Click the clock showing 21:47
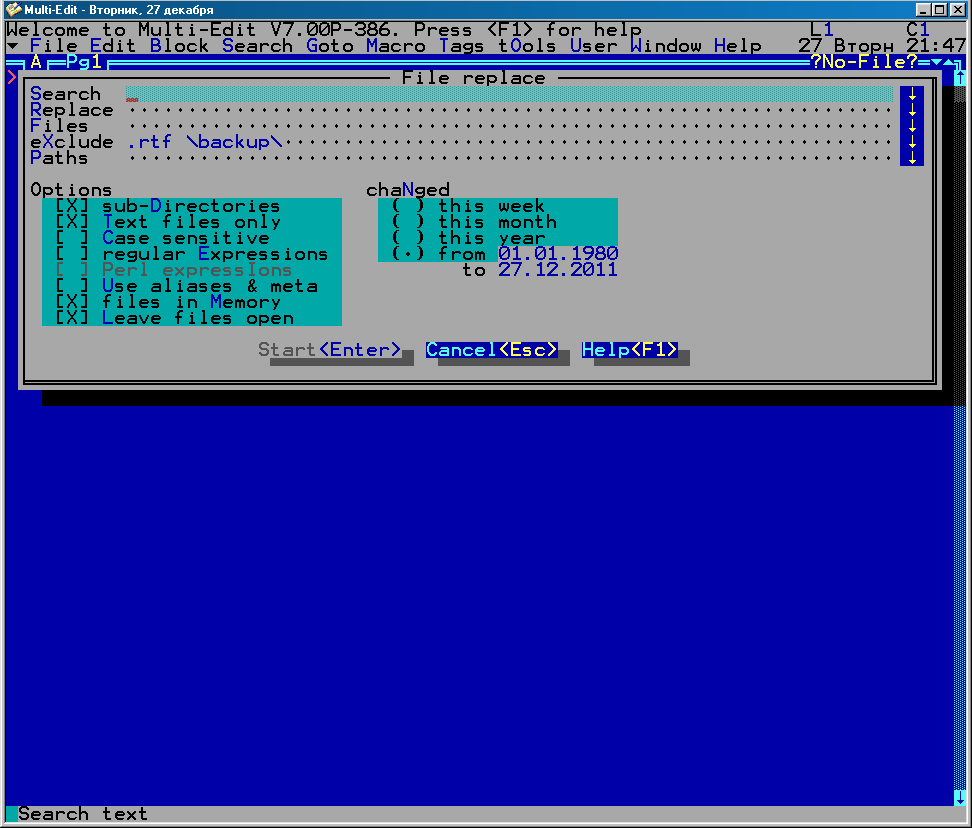Image resolution: width=972 pixels, height=828 pixels. pos(936,46)
